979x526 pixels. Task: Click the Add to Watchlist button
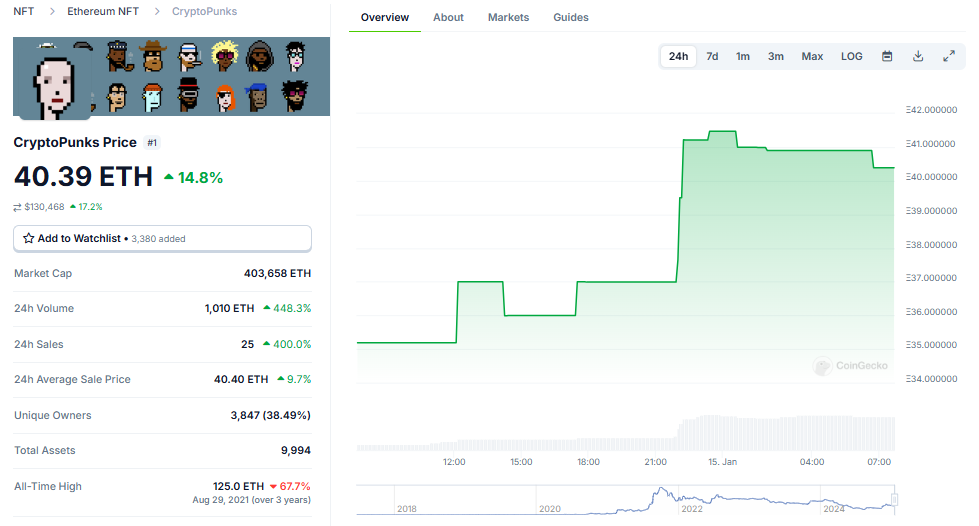162,239
